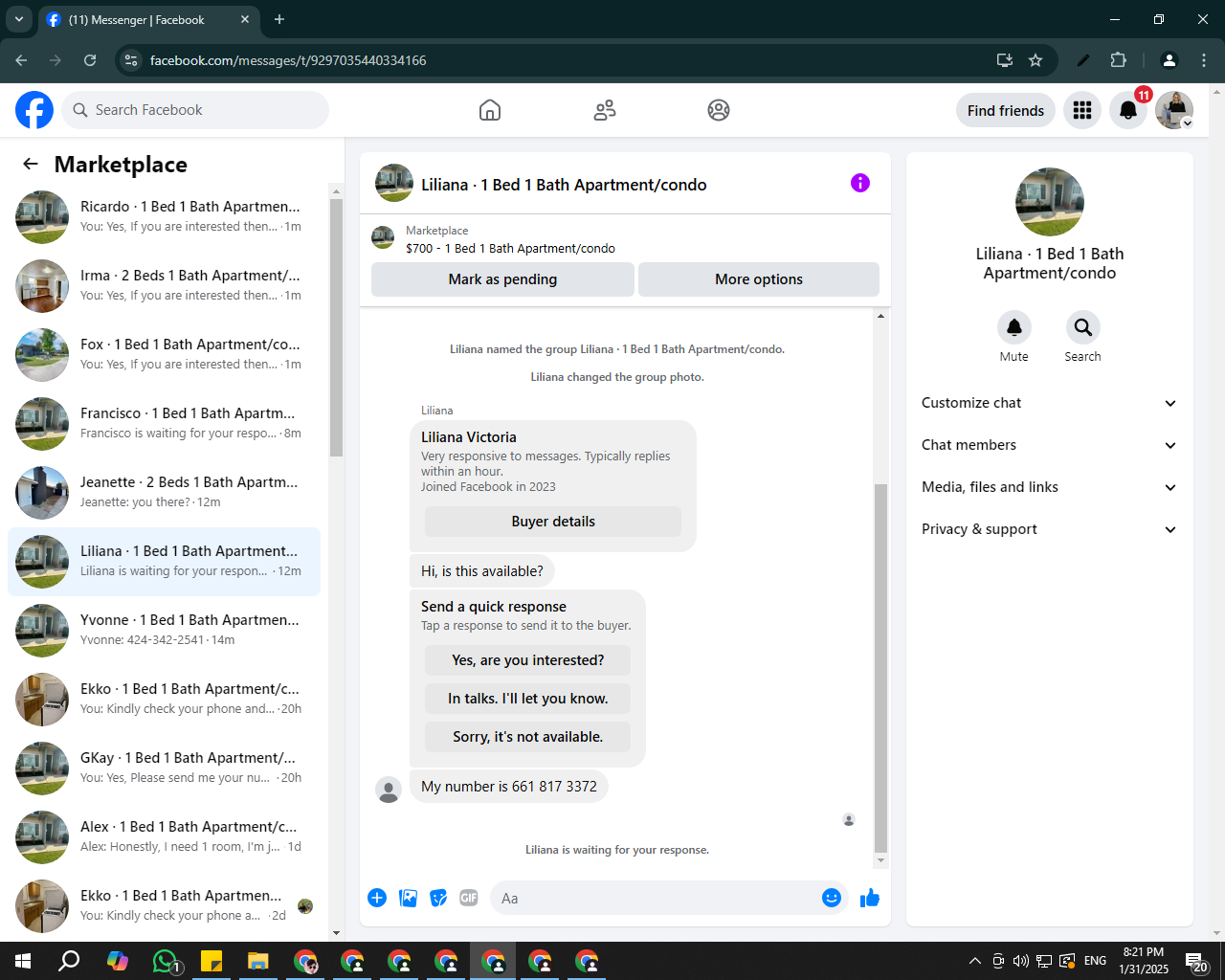1225x980 pixels.
Task: Reload the page in browser toolbar
Action: [90, 60]
